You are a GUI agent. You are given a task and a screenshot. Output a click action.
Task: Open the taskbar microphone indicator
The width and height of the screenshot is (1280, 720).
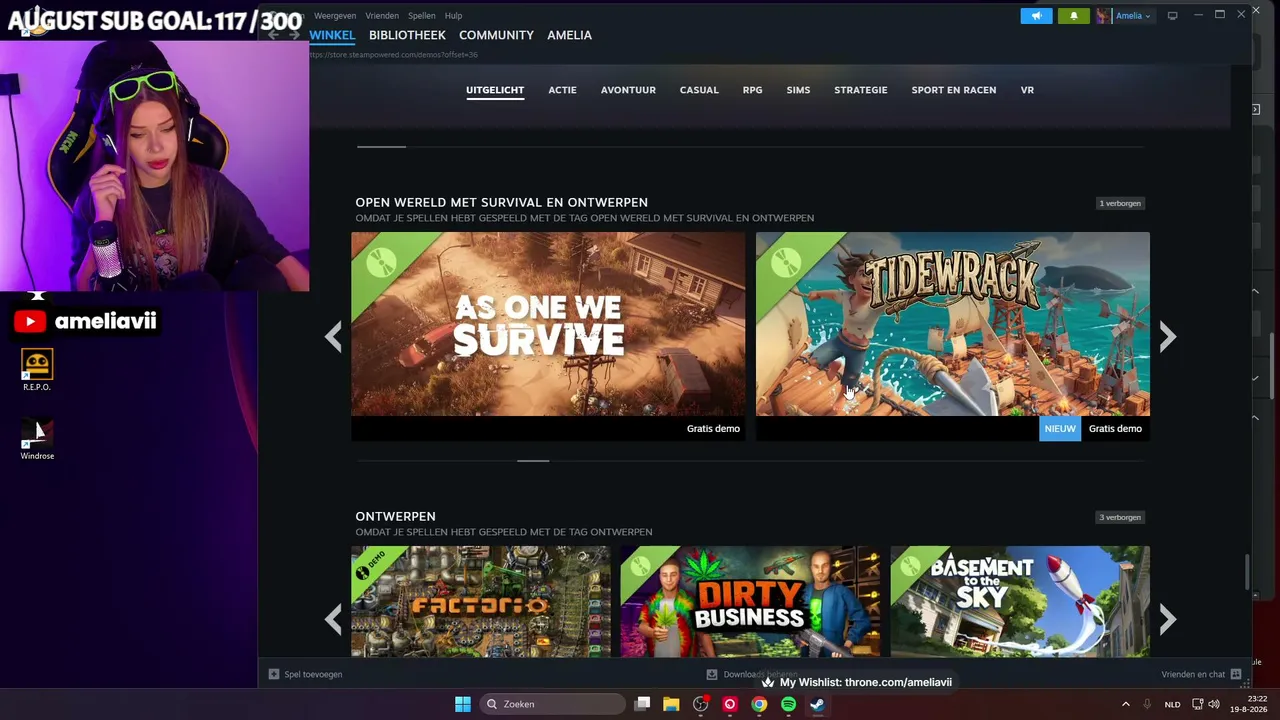click(x=1147, y=704)
